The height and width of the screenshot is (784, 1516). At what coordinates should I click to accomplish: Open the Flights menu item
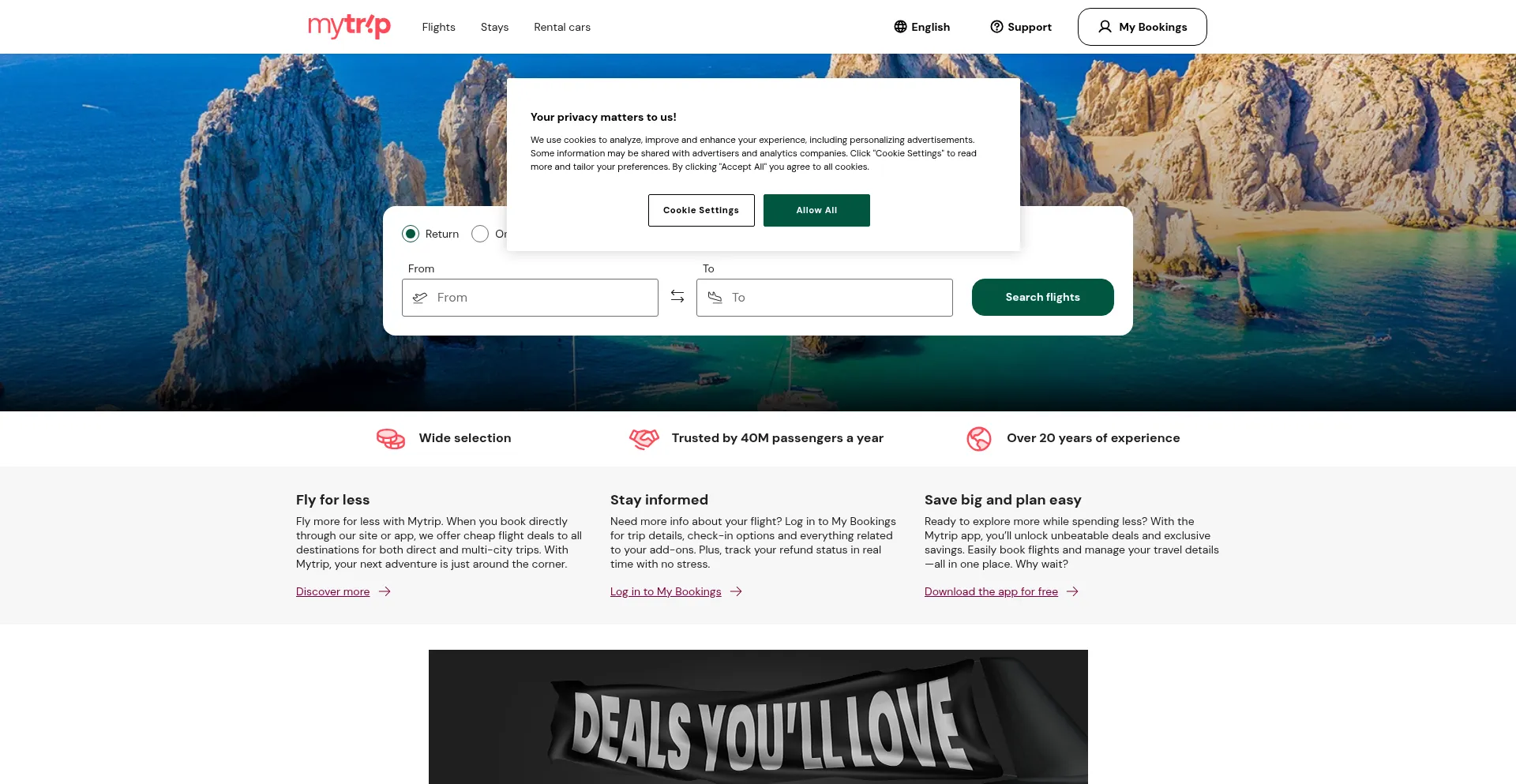(438, 27)
